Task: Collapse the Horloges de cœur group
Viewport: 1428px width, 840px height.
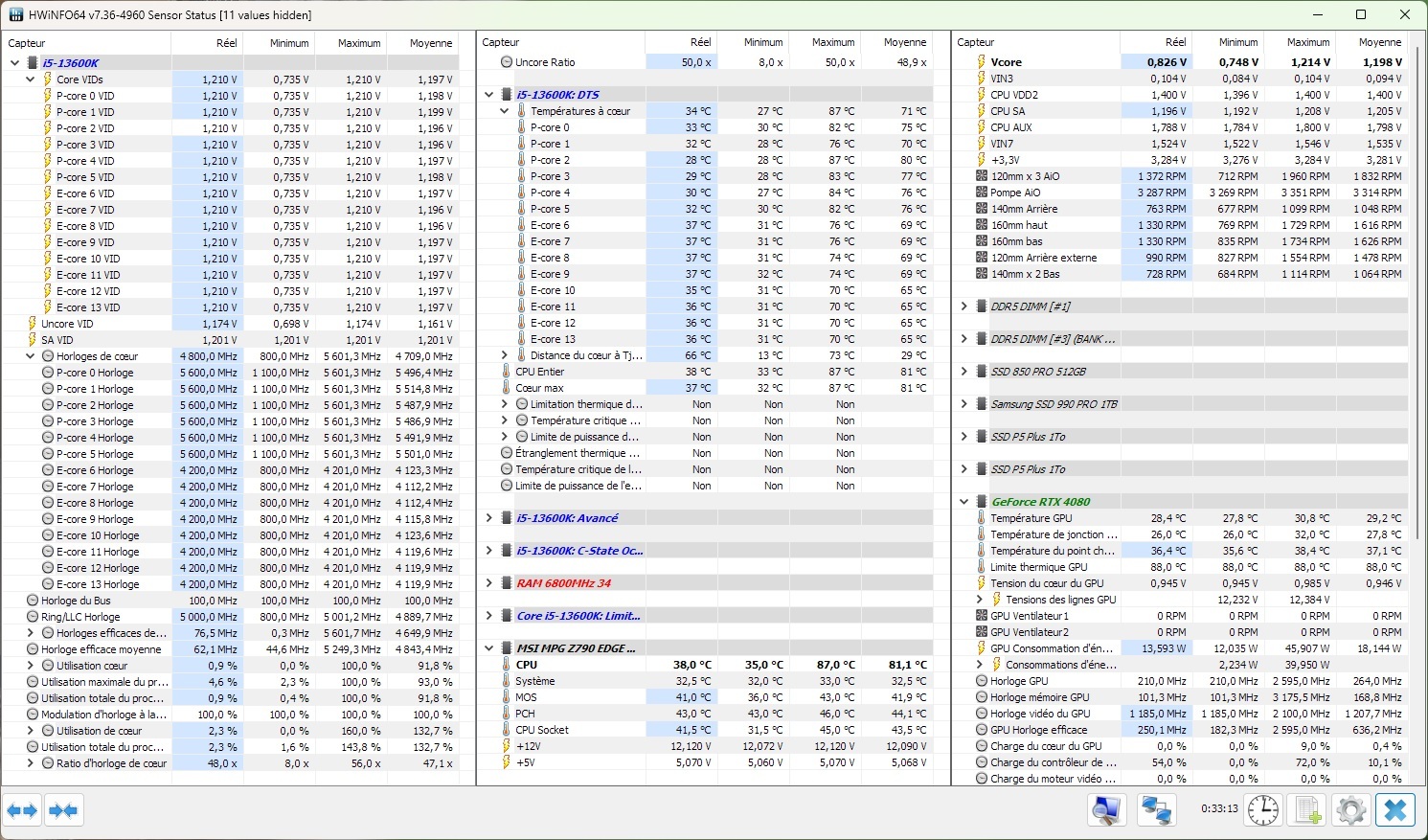Action: click(31, 356)
